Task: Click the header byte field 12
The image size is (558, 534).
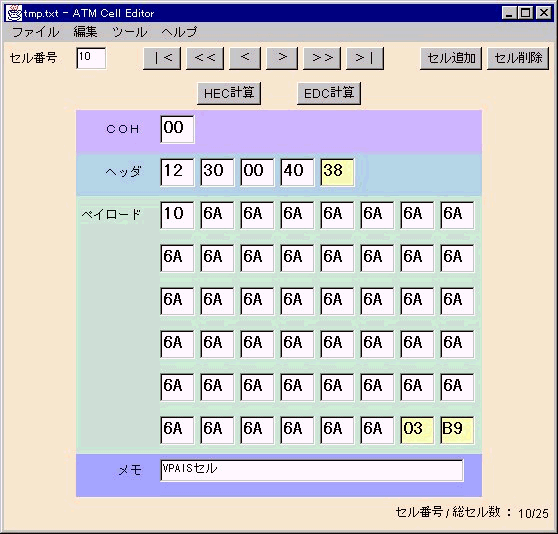Action: click(x=177, y=172)
